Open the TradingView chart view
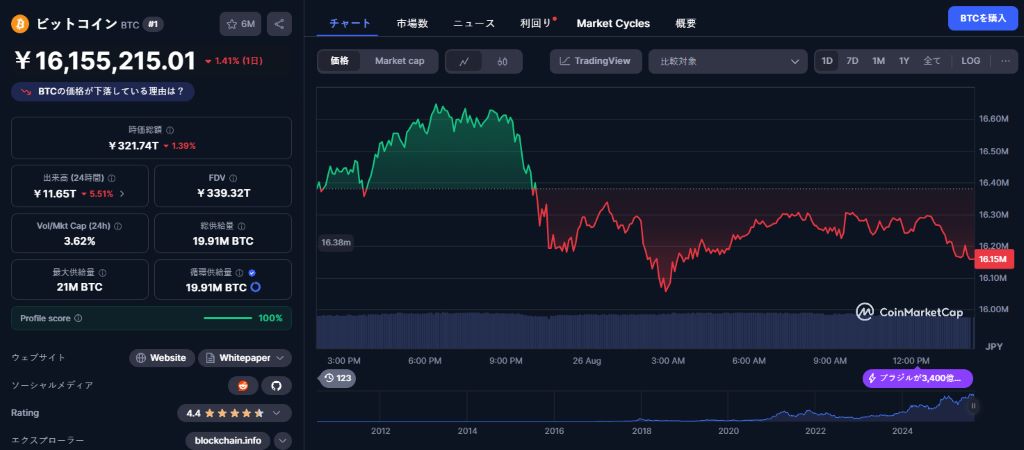The width and height of the screenshot is (1024, 450). coord(596,61)
